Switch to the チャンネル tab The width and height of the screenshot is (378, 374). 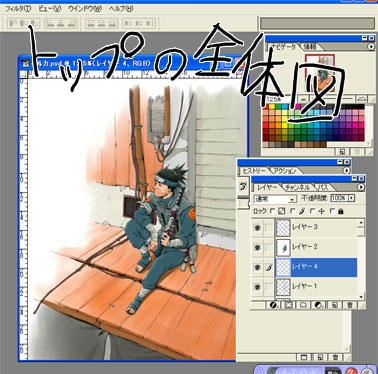coord(297,187)
